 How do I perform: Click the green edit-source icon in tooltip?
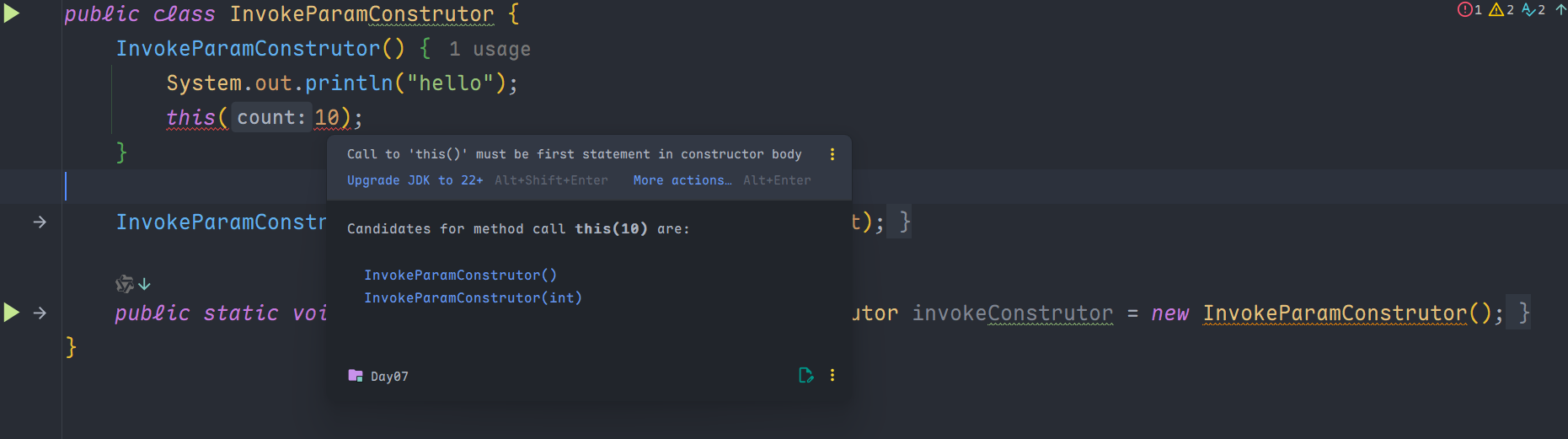click(x=805, y=375)
